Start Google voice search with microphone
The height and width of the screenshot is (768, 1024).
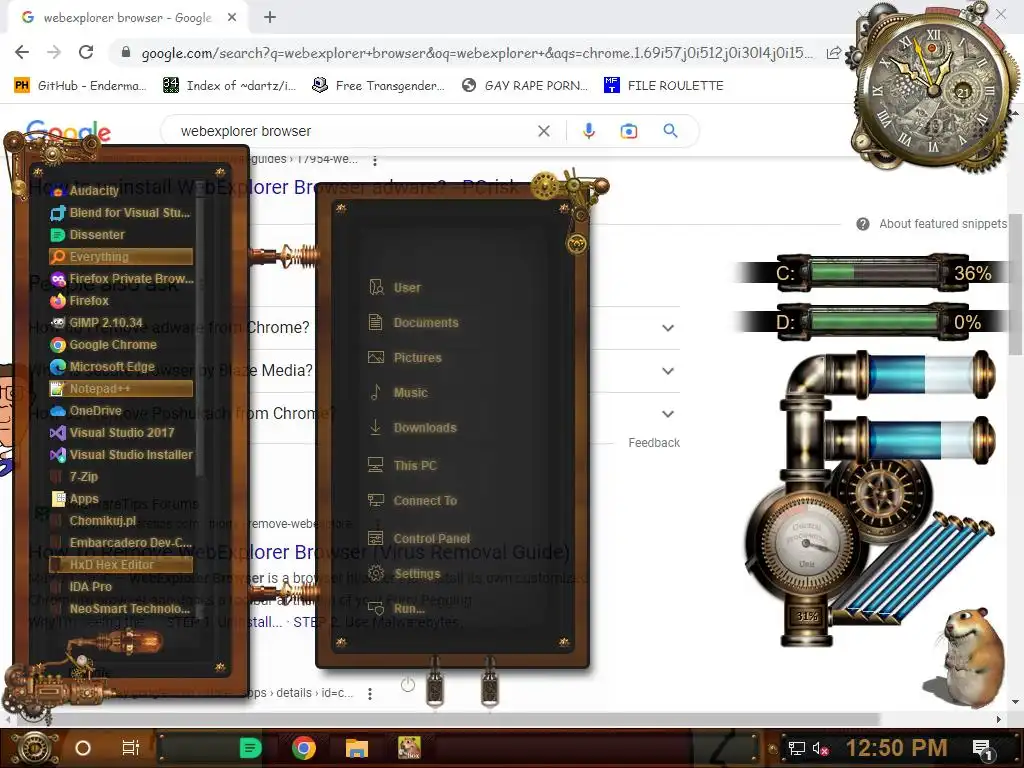[588, 131]
